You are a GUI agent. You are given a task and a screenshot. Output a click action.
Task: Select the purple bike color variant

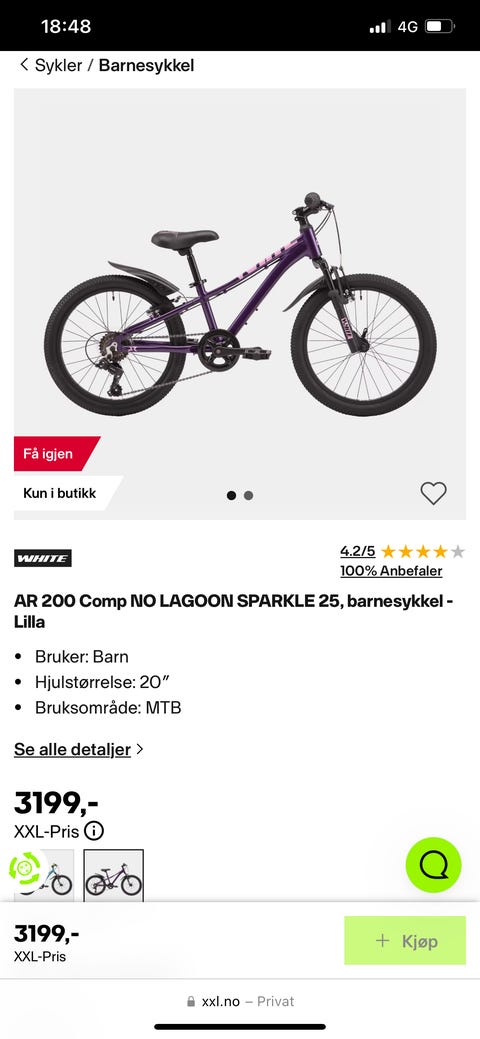pyautogui.click(x=113, y=876)
